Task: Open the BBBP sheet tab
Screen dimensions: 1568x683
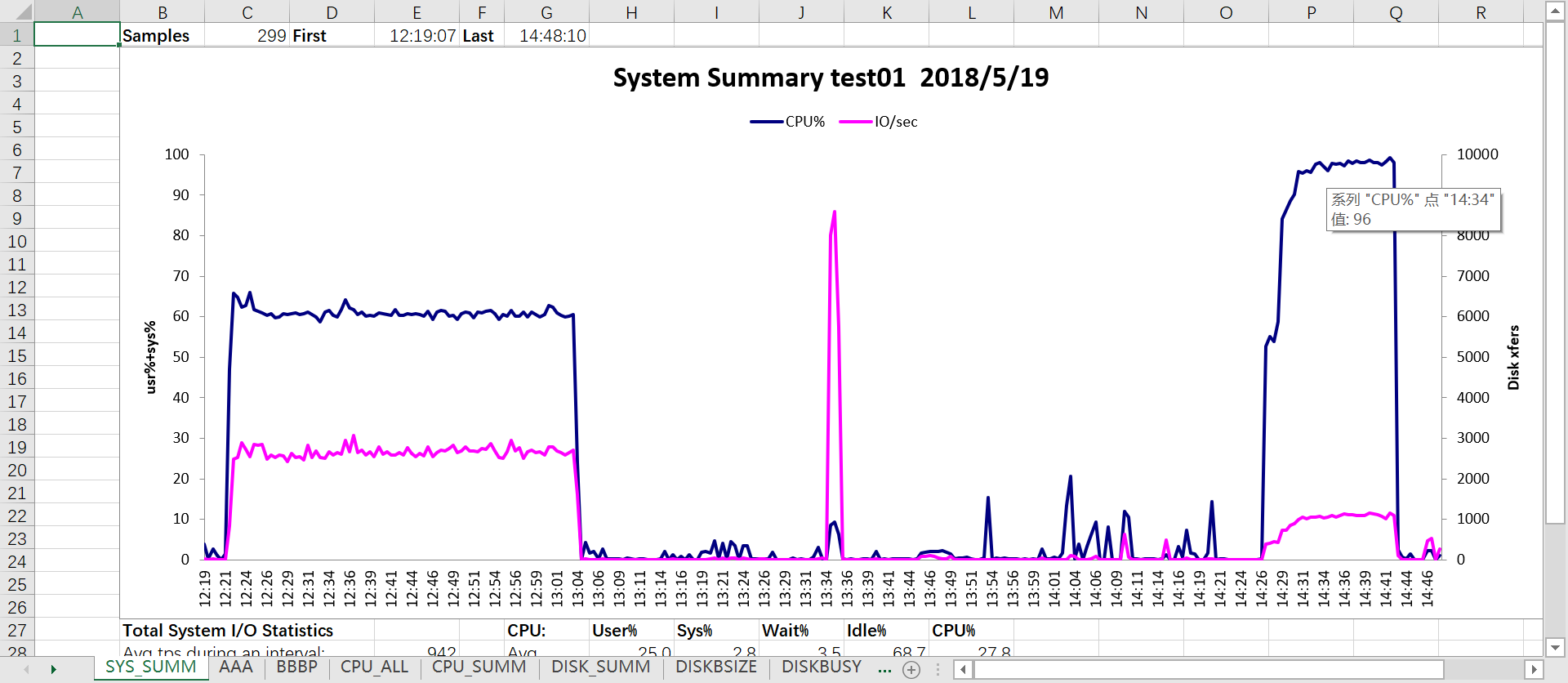Action: coord(296,667)
